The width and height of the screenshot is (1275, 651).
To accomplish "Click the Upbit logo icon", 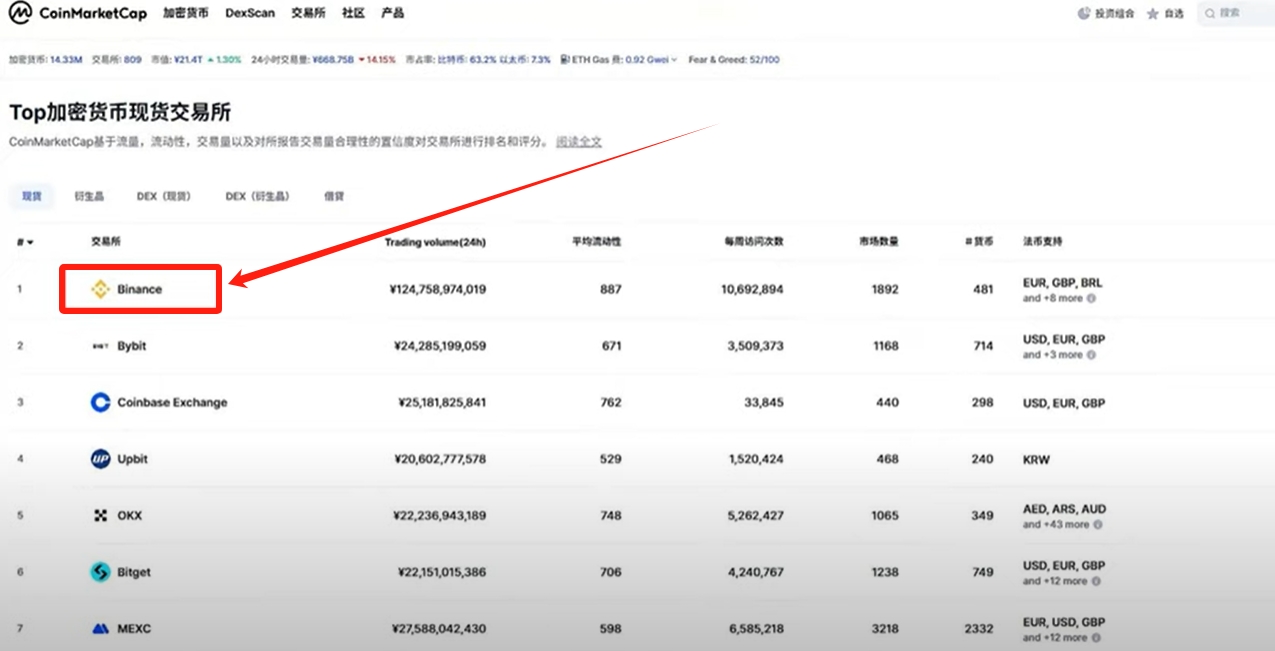I will (100, 459).
